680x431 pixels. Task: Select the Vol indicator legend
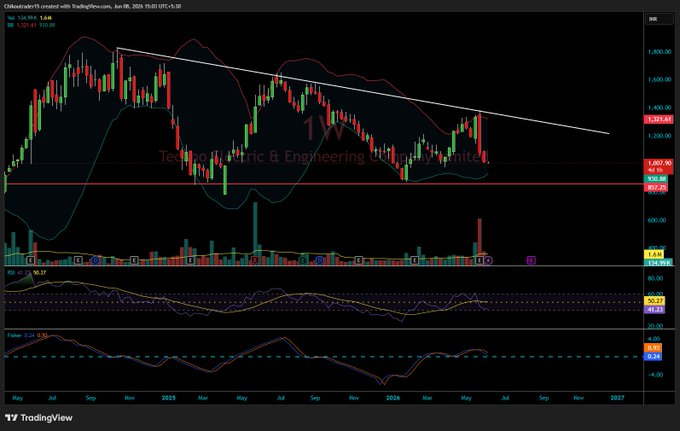coord(29,18)
